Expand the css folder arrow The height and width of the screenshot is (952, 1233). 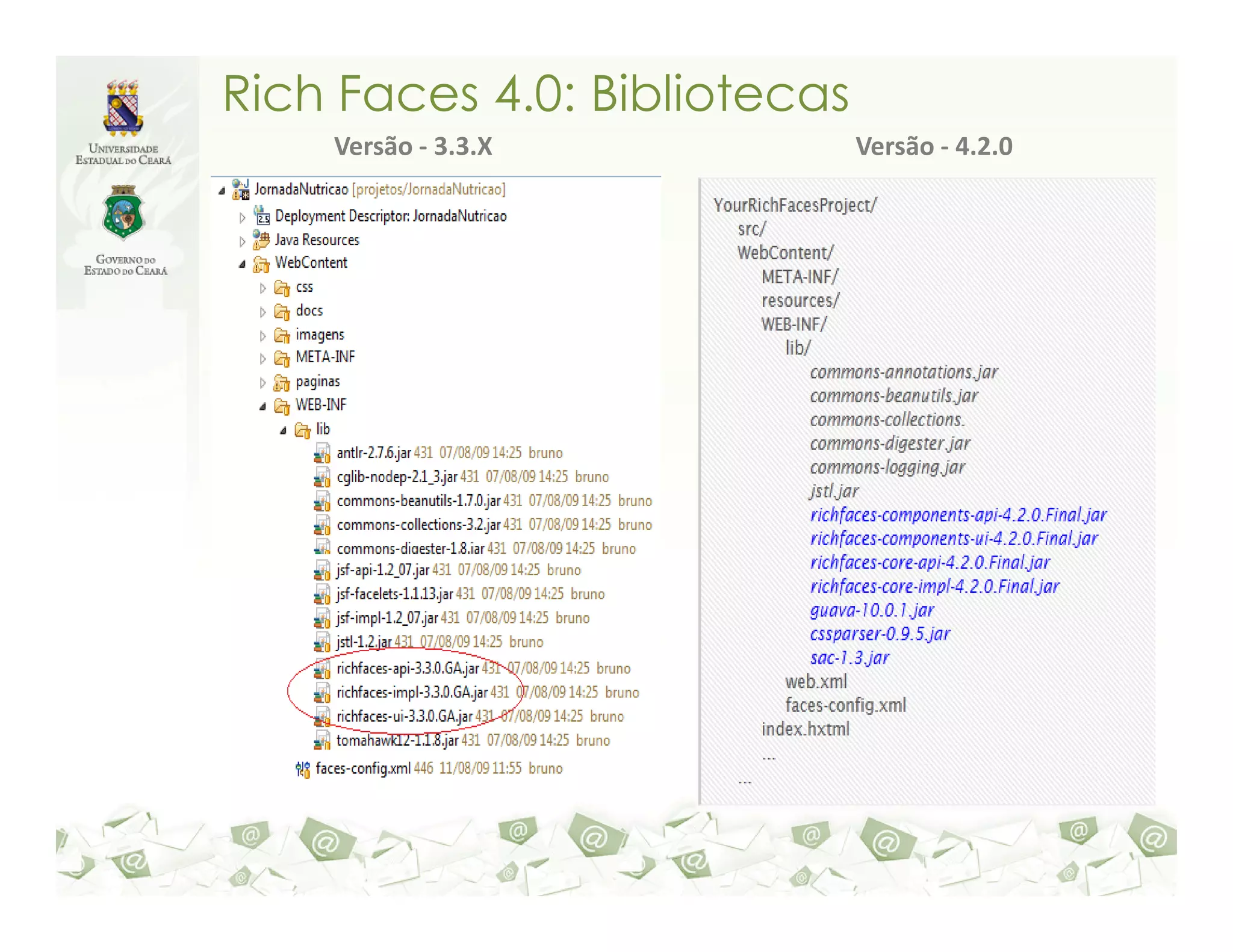point(262,288)
